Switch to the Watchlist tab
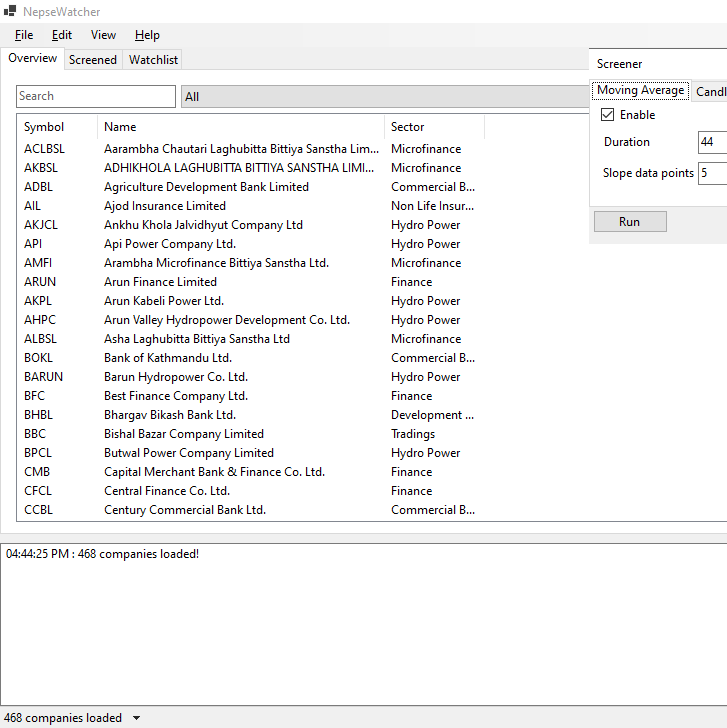Viewport: 727px width, 728px height. 153,60
